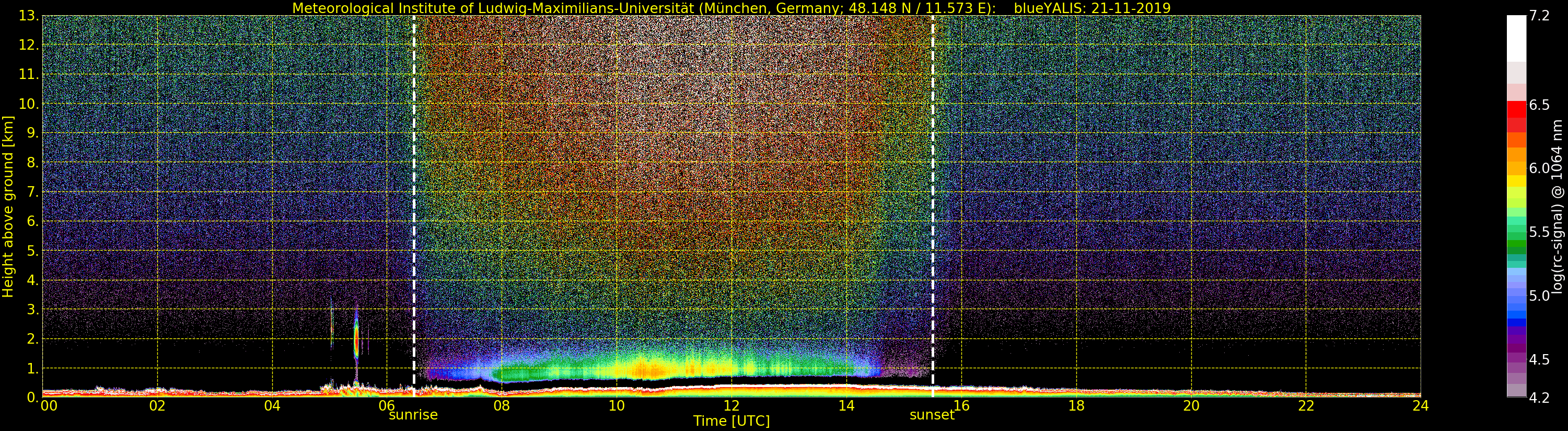The height and width of the screenshot is (431, 1568).
Task: Click the x-axis tick label '18'
Action: 1076,405
